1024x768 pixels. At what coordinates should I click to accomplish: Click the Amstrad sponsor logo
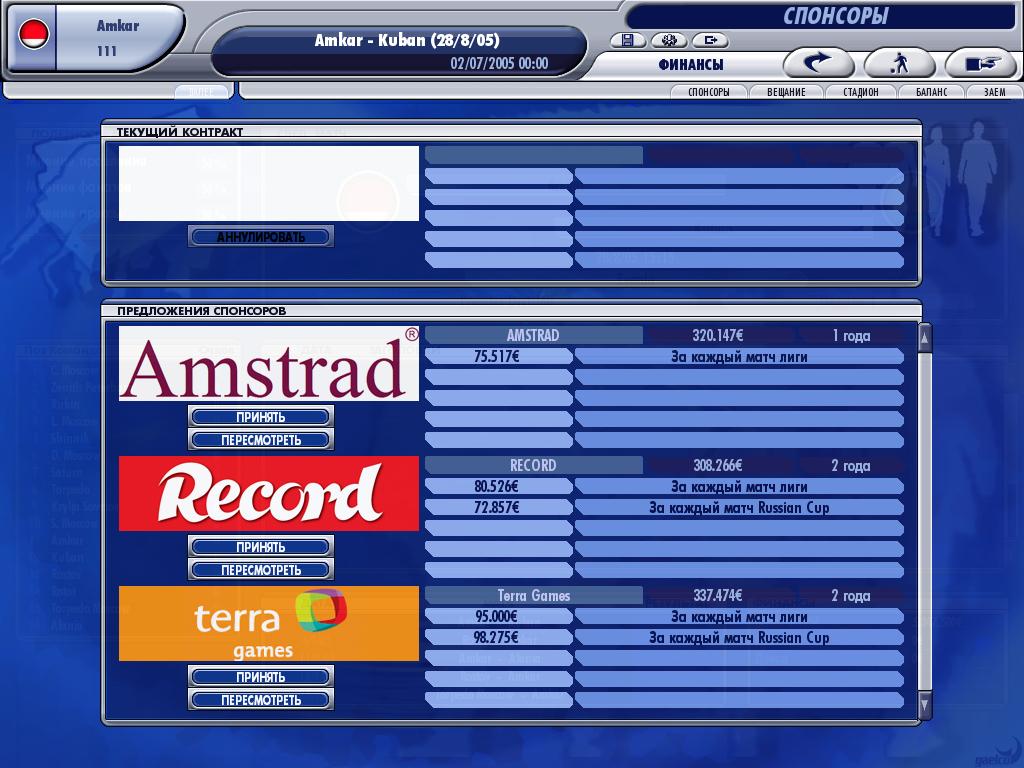[x=268, y=364]
